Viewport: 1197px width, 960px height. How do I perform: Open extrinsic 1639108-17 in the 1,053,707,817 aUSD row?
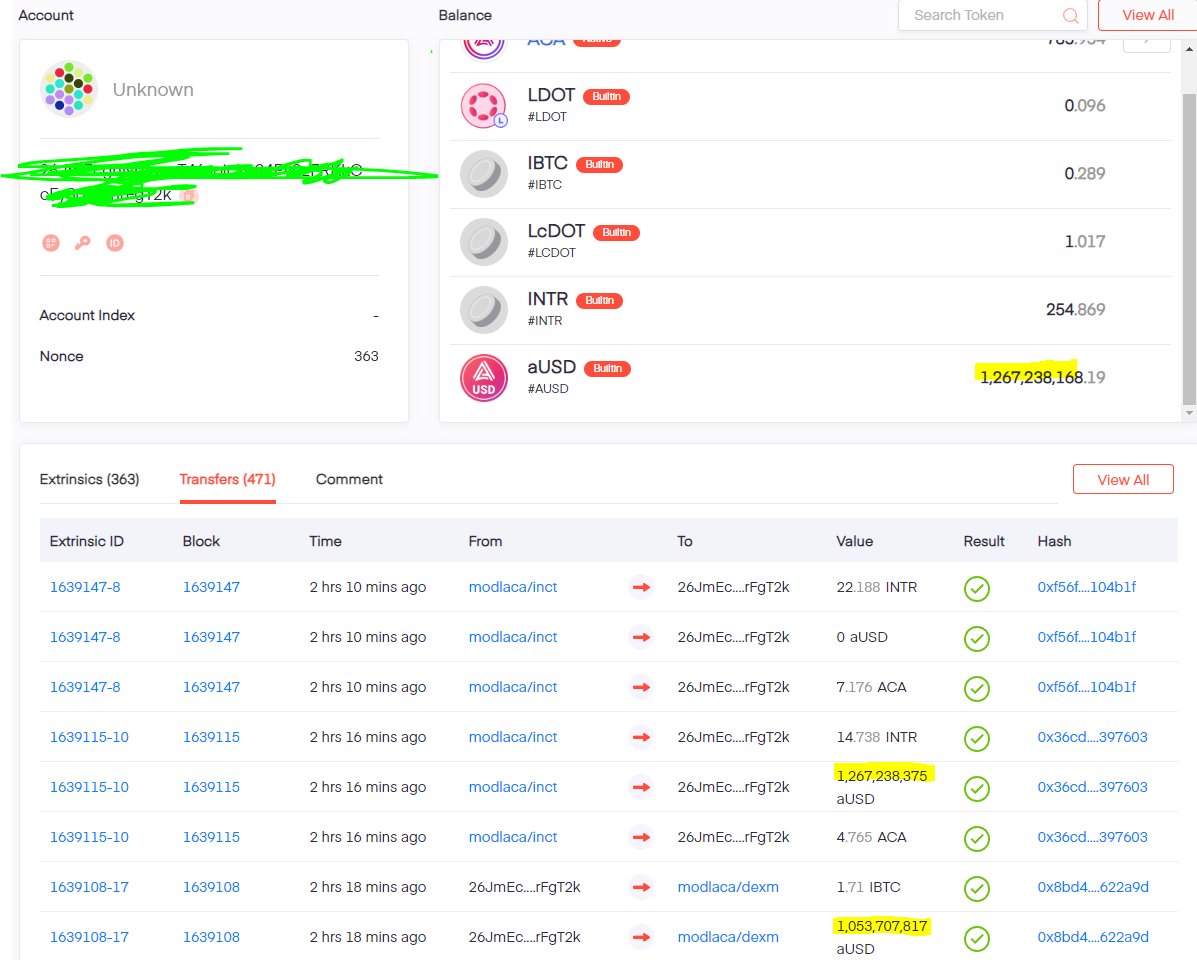tap(89, 936)
